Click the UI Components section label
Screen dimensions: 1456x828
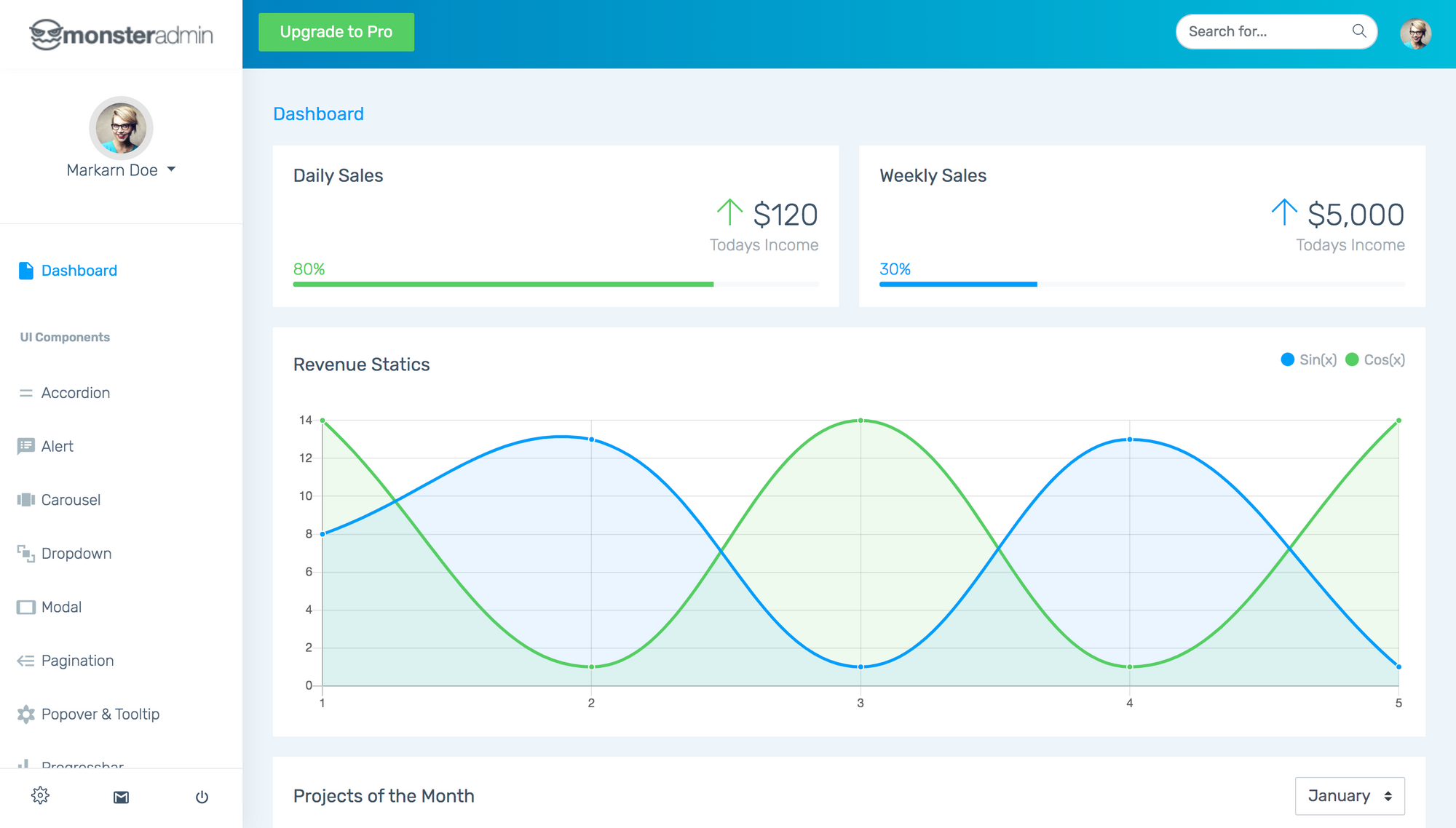[65, 338]
